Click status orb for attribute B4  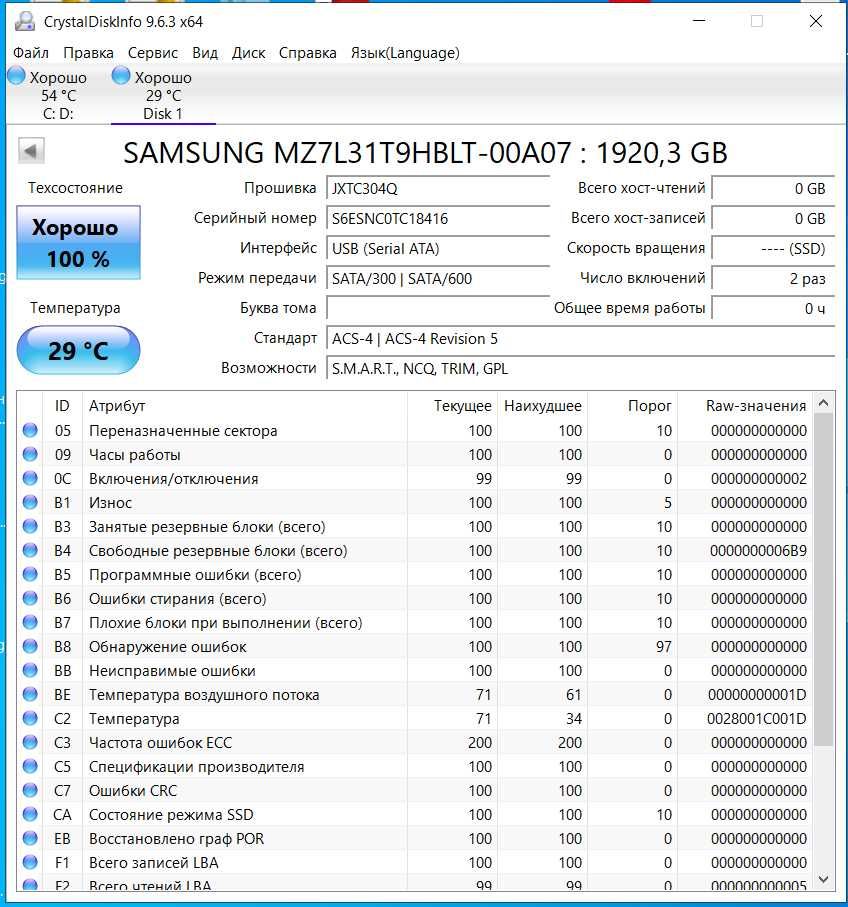pos(30,551)
